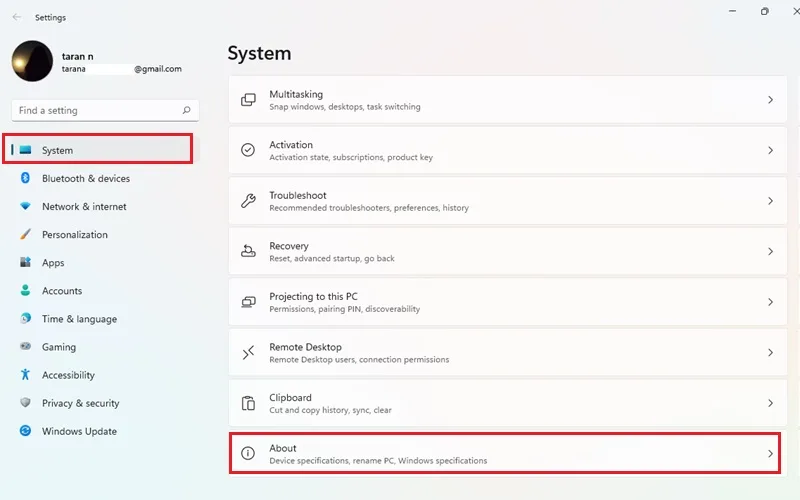This screenshot has width=800, height=500.
Task: Click the Remote Desktop icon
Action: (248, 353)
